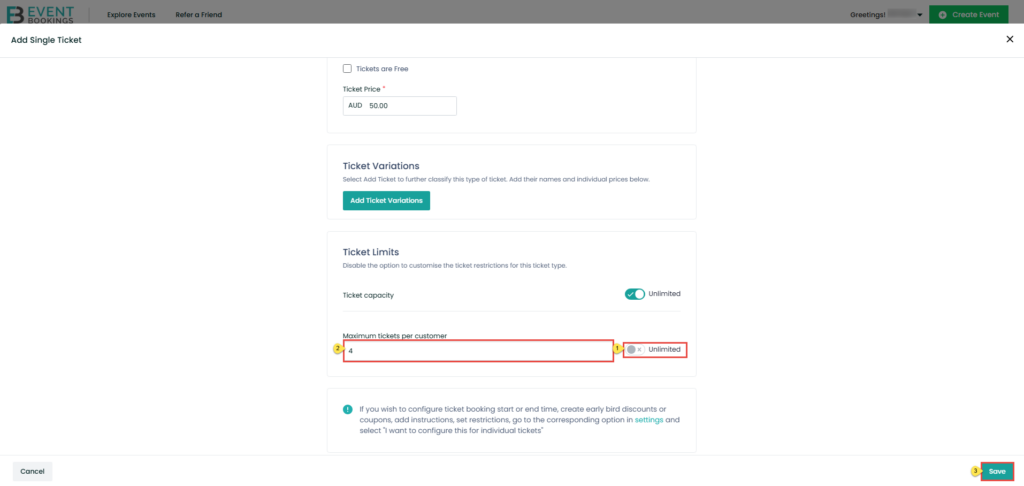The image size is (1024, 486).
Task: Expand the Greetings account dropdown arrow
Action: (x=920, y=15)
